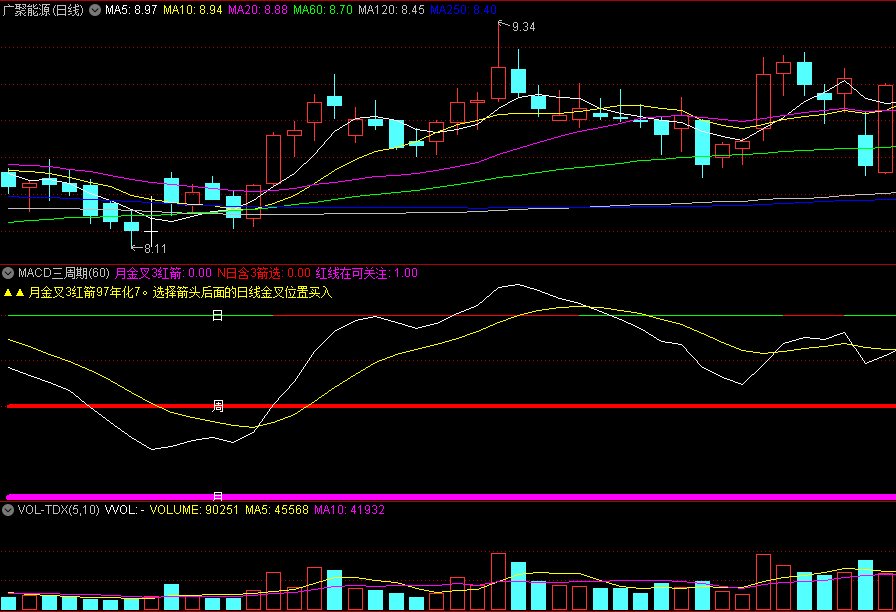
Task: Select the 月金叉3红箭: 0.00 value
Action: (163, 273)
